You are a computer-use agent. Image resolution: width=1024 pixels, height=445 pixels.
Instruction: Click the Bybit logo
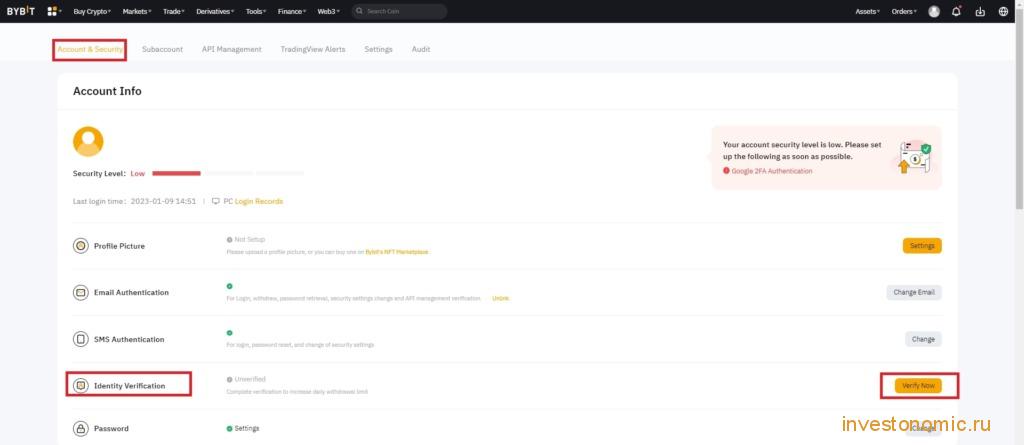pos(21,11)
